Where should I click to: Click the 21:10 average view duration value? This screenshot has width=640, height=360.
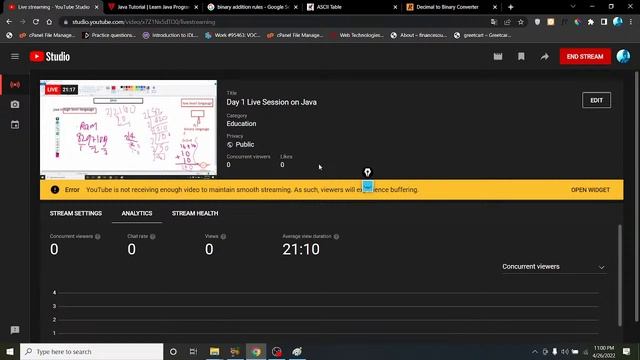[301, 249]
